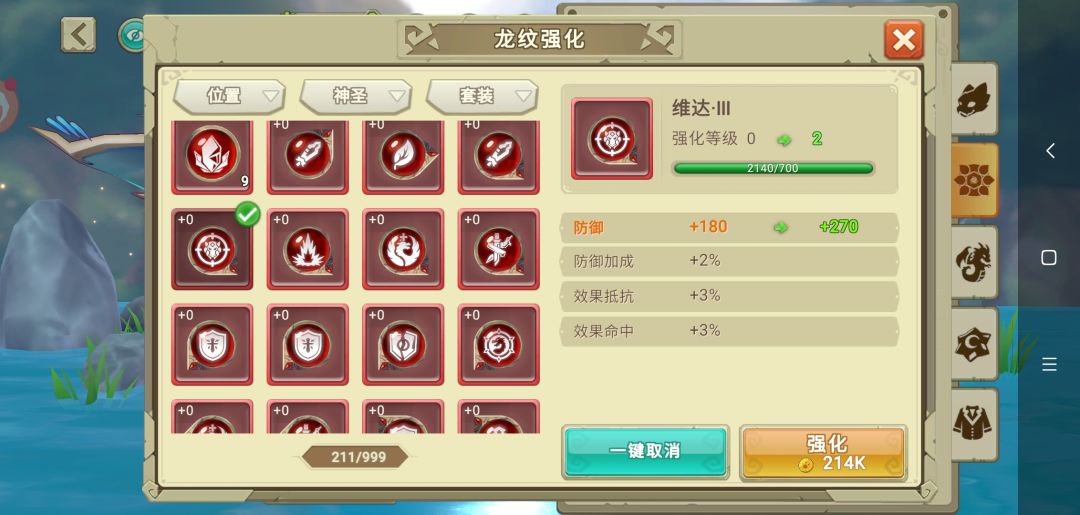Click the green enhancement progress bar
This screenshot has width=1080, height=515.
pos(773,168)
